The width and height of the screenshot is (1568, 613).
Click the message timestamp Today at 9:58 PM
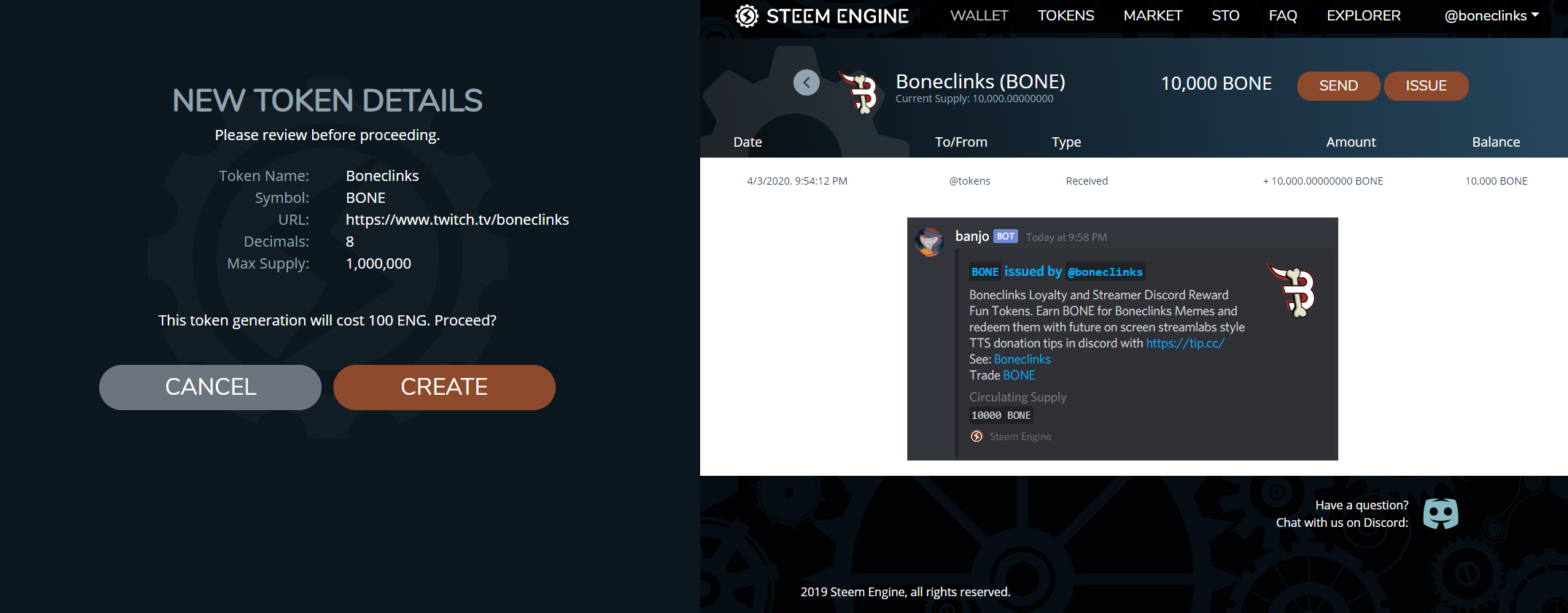pyautogui.click(x=1066, y=237)
